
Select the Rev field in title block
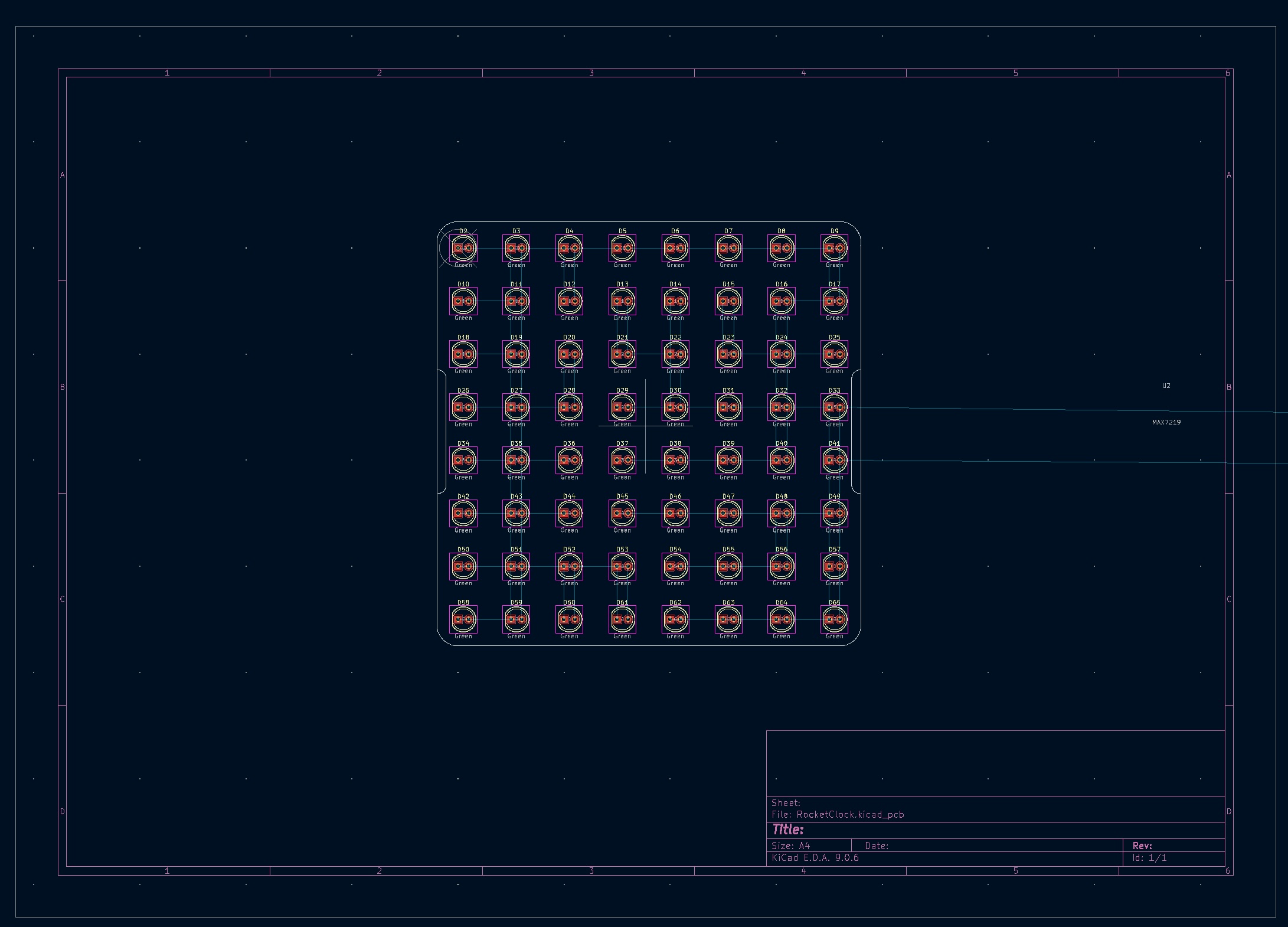tap(1142, 846)
